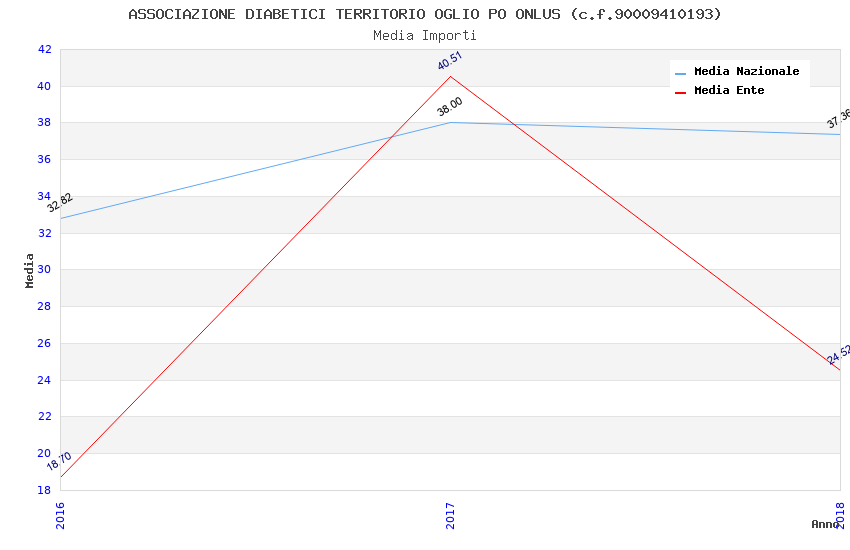Image resolution: width=850 pixels, height=550 pixels.
Task: Click the subtitle Media Importi
Action: tap(424, 36)
